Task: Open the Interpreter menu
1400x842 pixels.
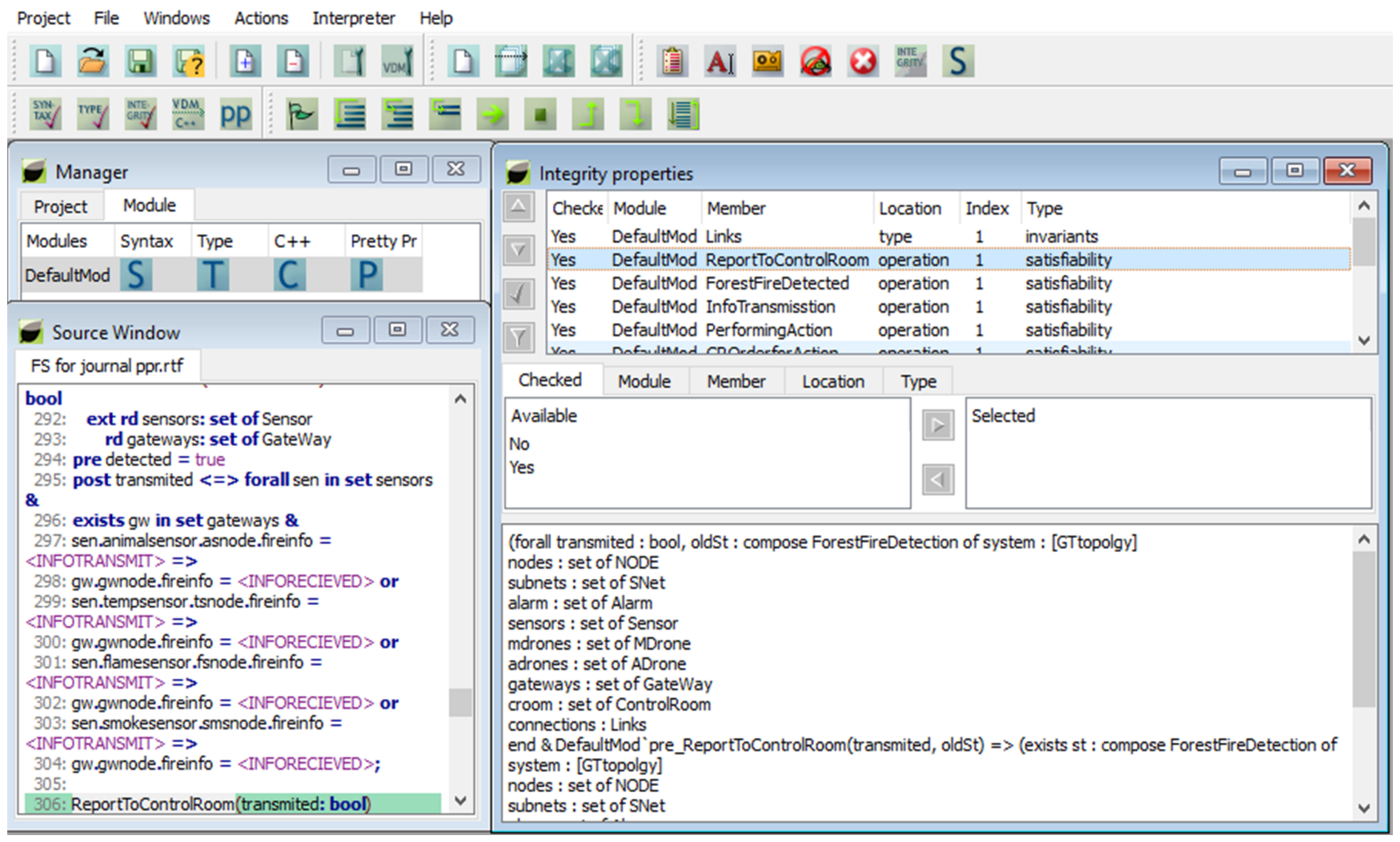Action: [353, 18]
